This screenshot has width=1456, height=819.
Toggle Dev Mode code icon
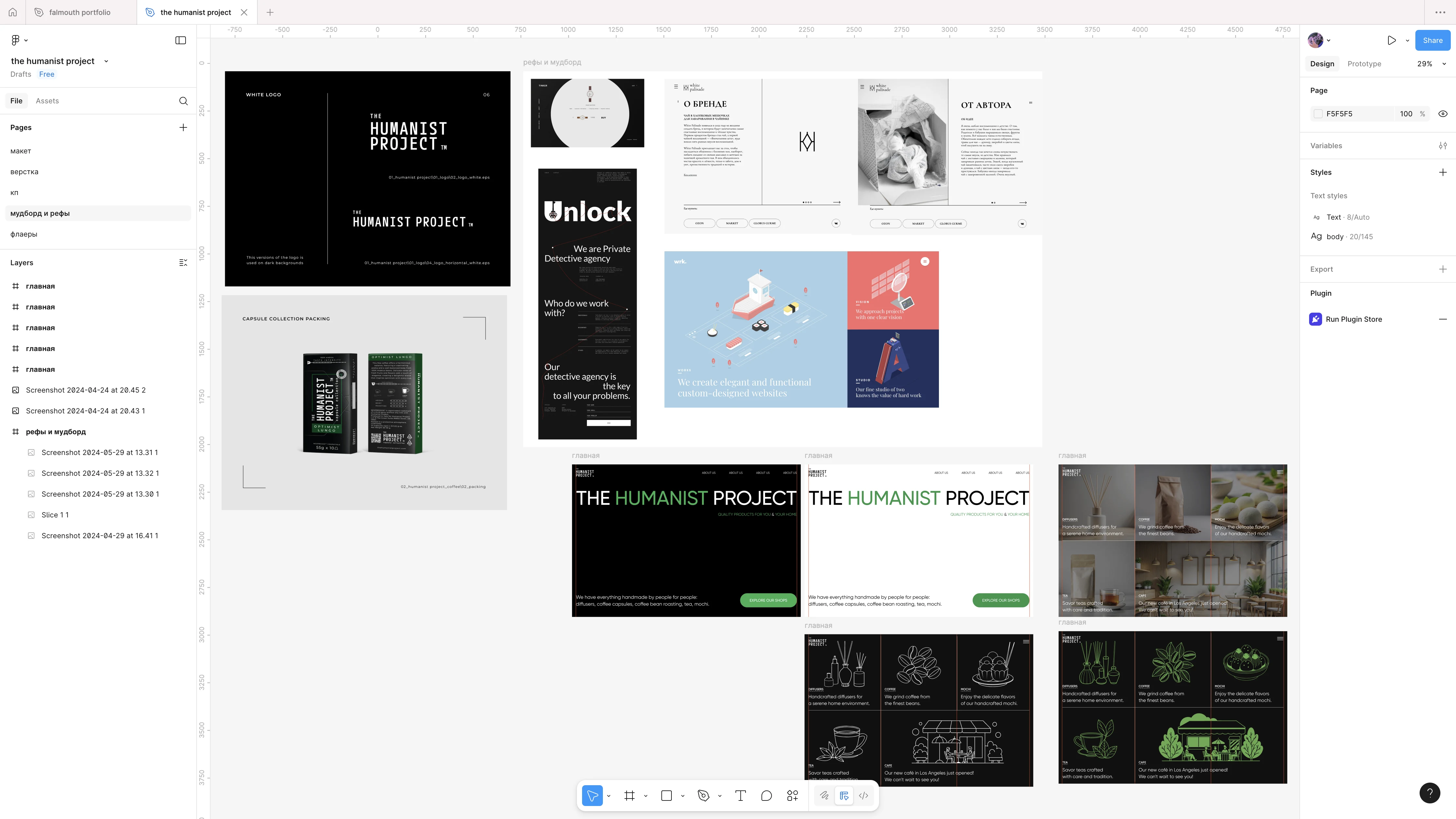point(864,795)
